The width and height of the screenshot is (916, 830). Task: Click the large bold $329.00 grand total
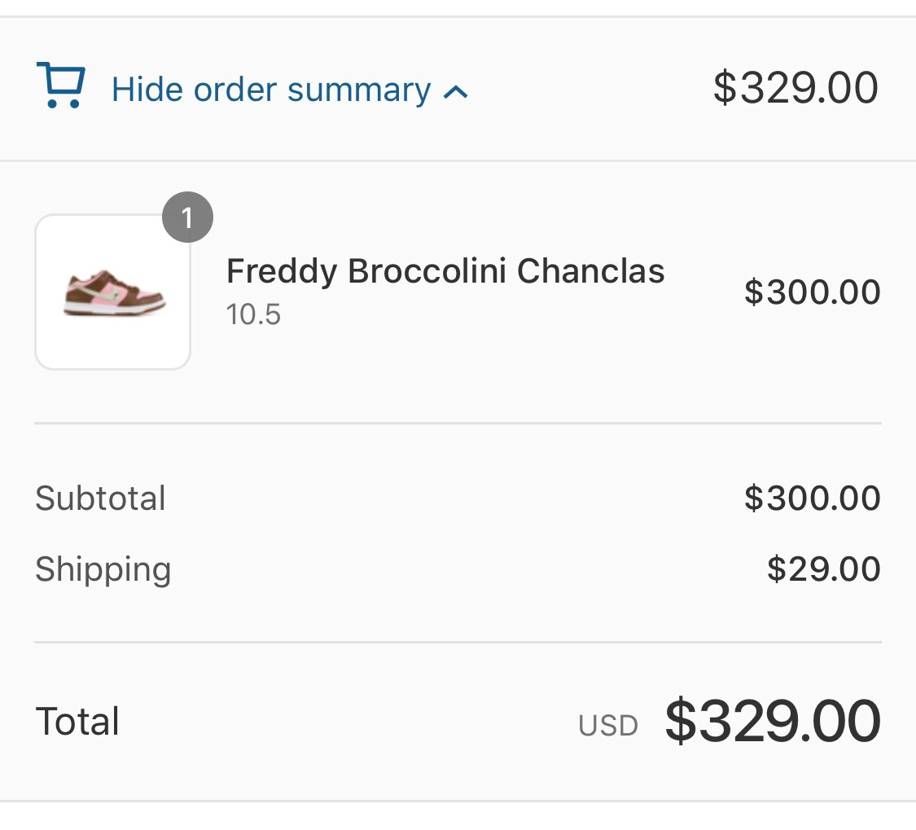(x=772, y=721)
